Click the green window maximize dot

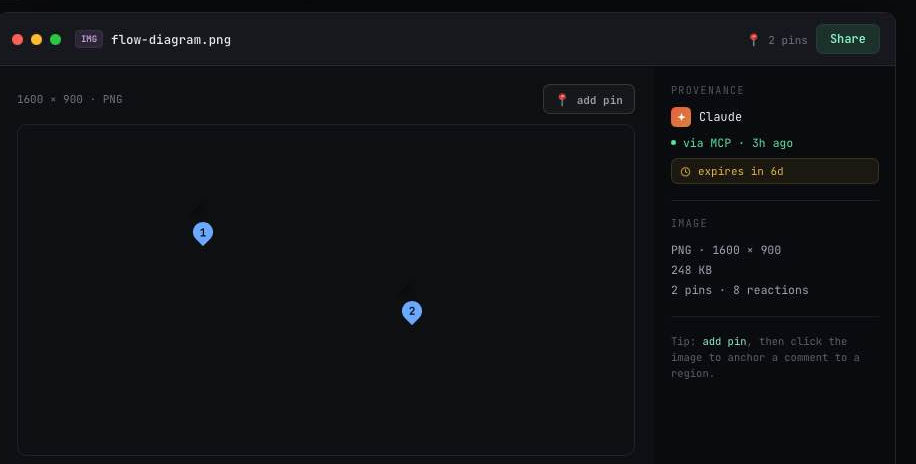55,40
